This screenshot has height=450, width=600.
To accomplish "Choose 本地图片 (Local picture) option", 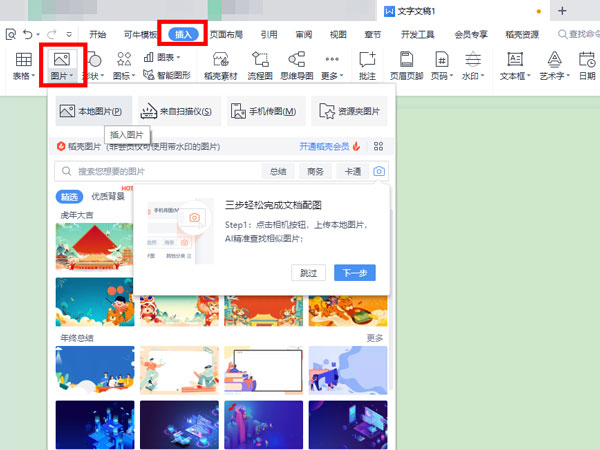I will click(x=93, y=111).
